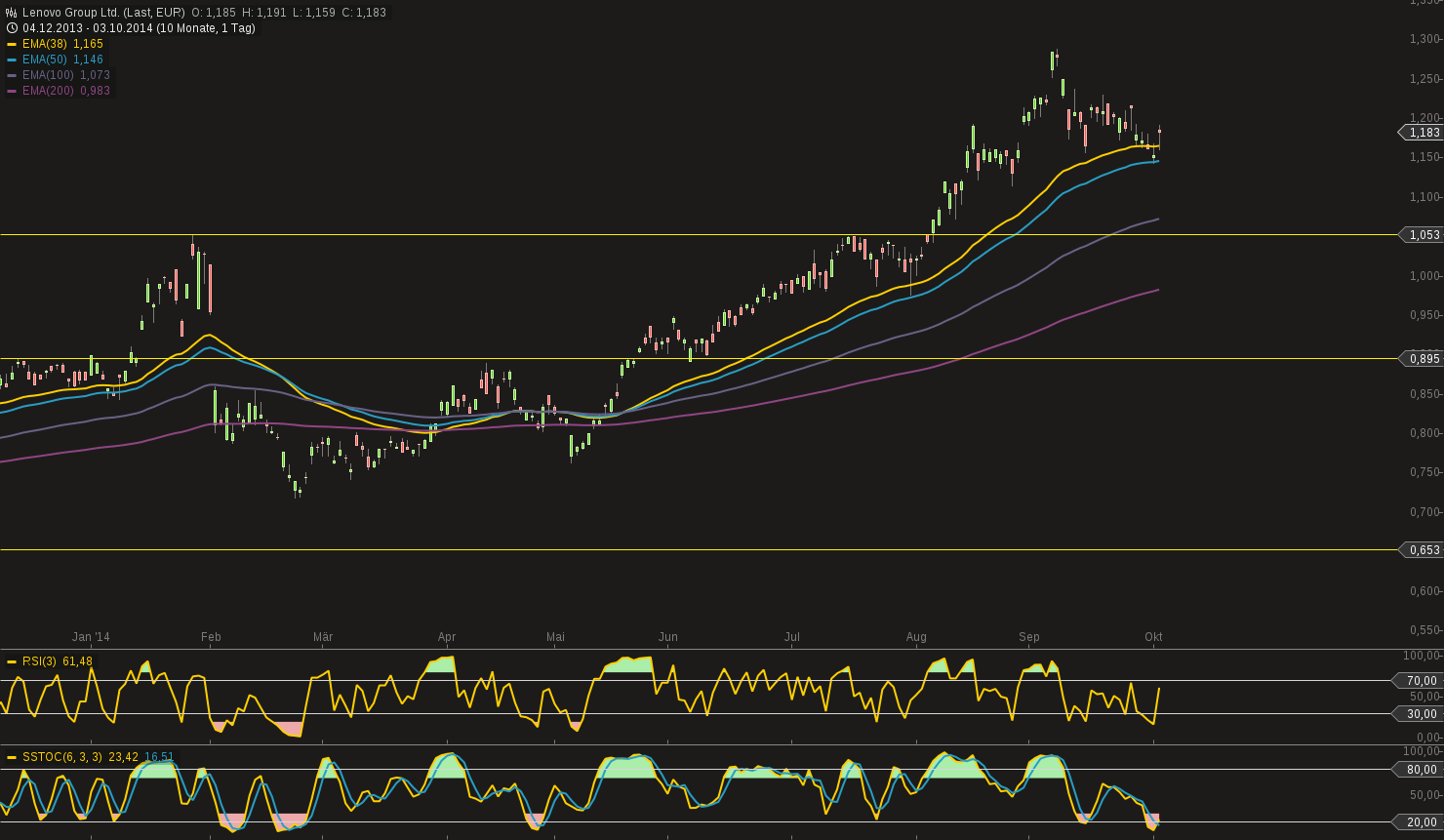This screenshot has width=1444, height=840.
Task: Select the grey EMA(100) legend color marker
Action: tap(12, 75)
